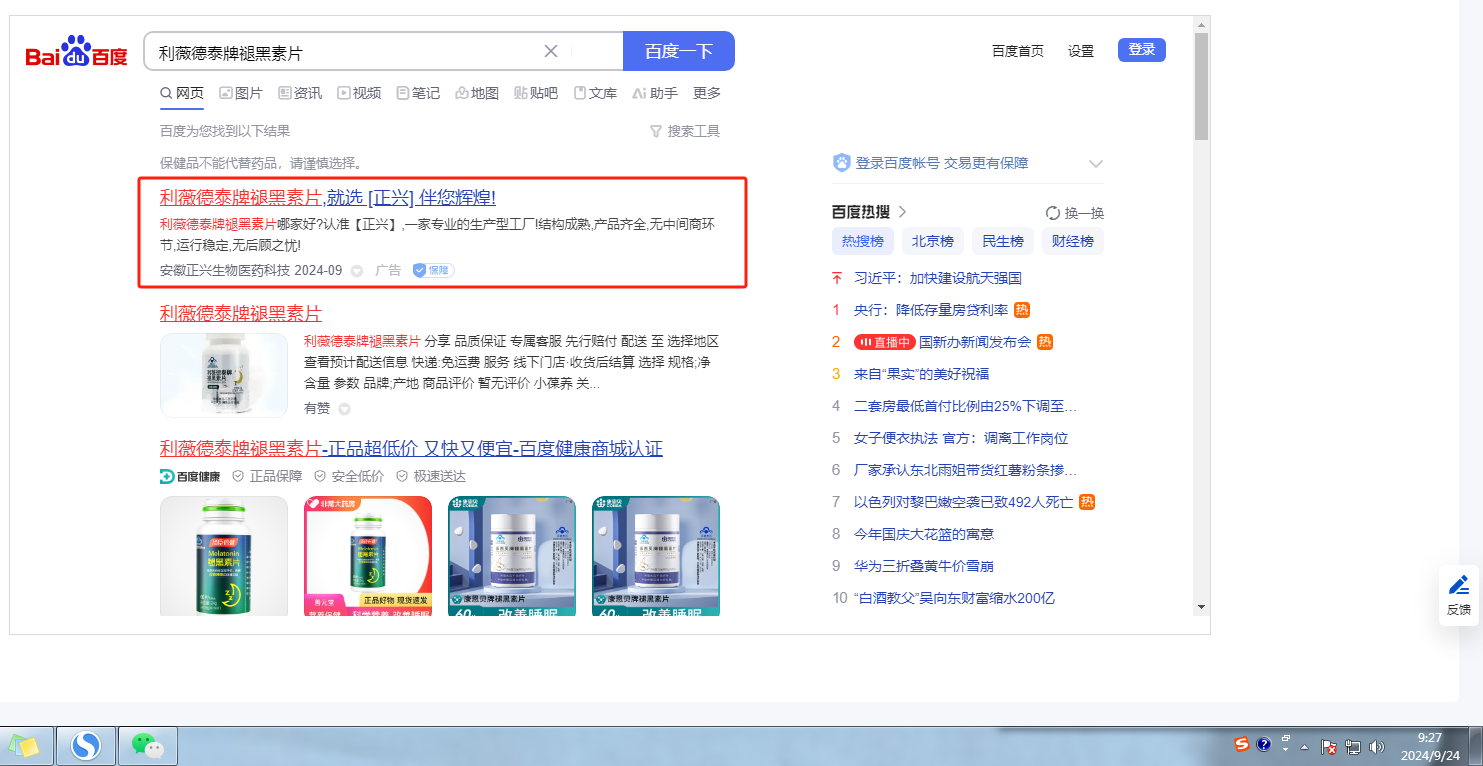This screenshot has height=766, width=1483.
Task: Switch to the 资讯 search tab
Action: (300, 93)
